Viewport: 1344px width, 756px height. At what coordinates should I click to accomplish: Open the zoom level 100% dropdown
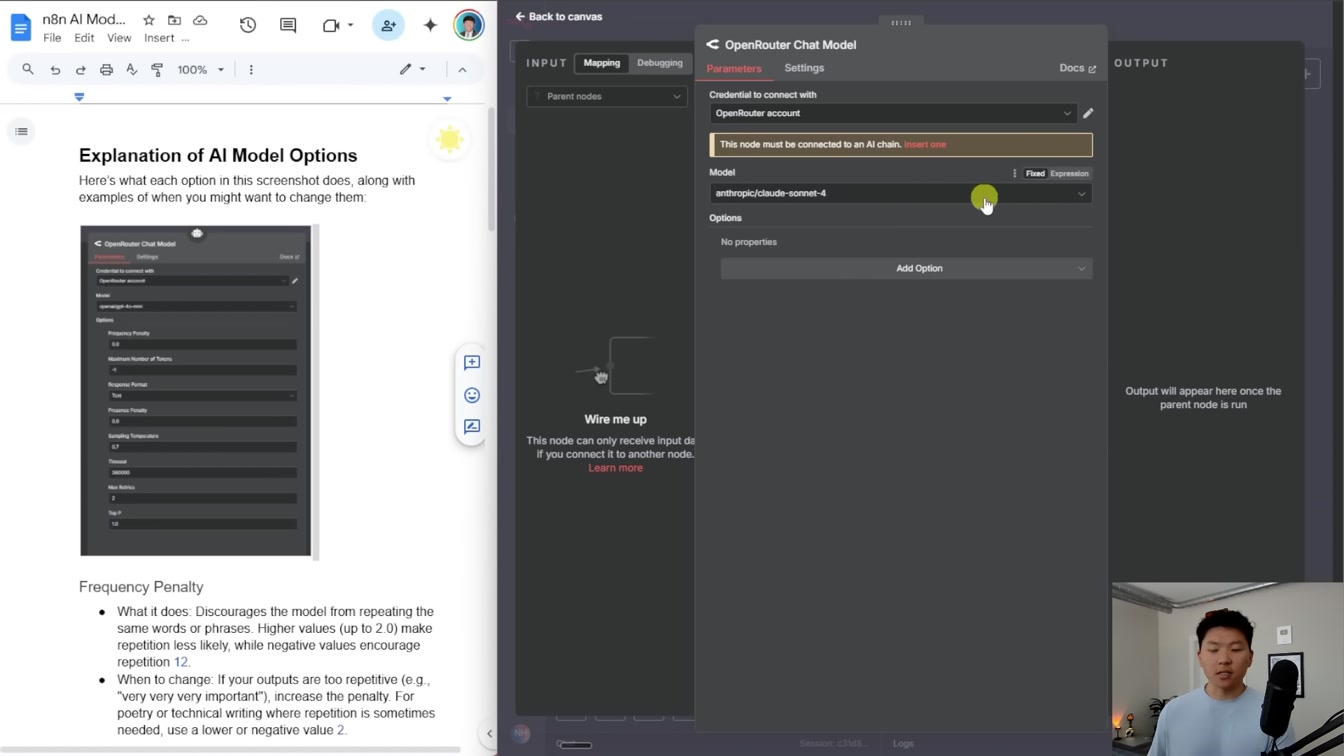coord(201,70)
